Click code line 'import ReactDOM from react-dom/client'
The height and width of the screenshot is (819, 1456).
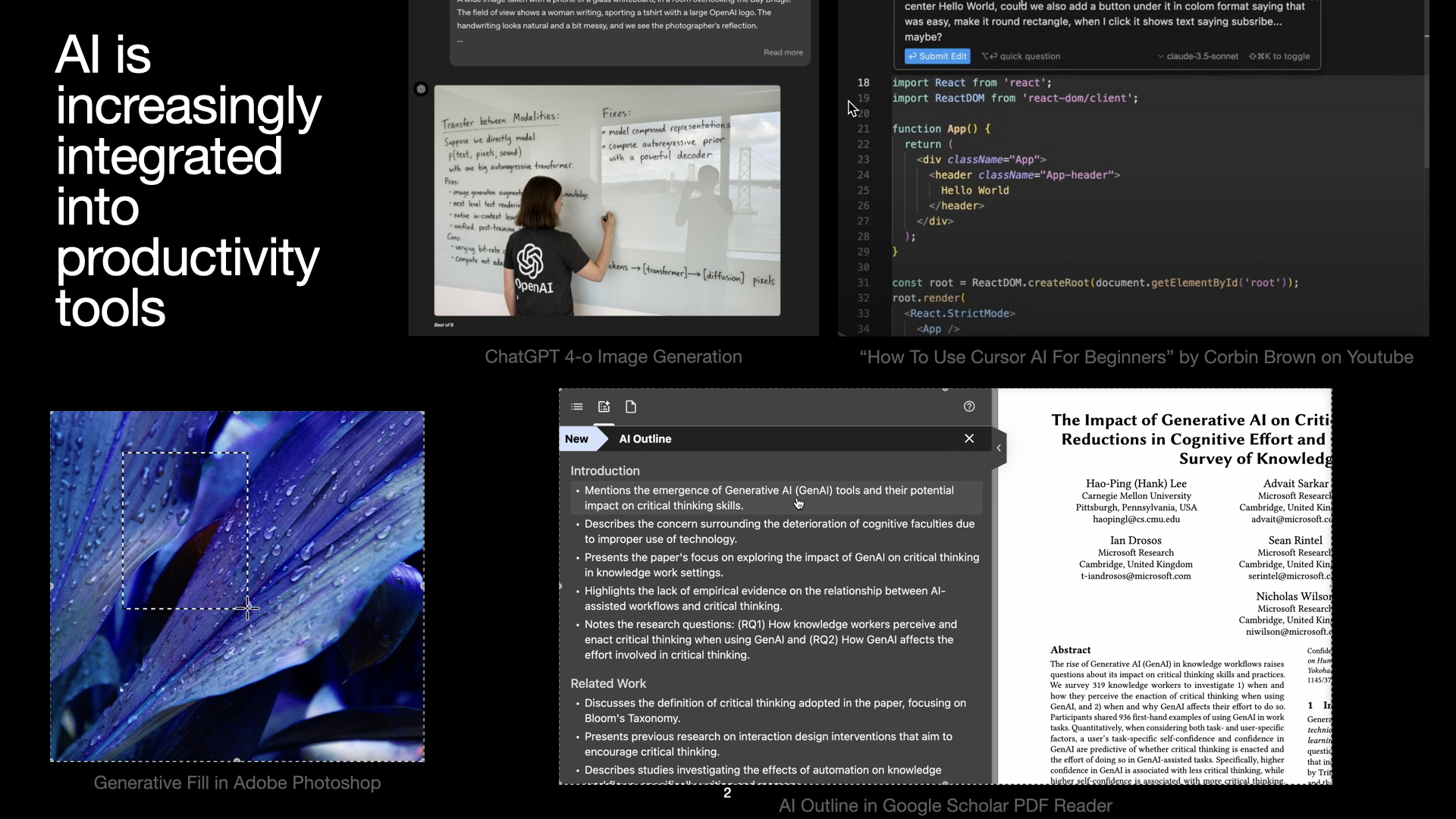[1015, 99]
